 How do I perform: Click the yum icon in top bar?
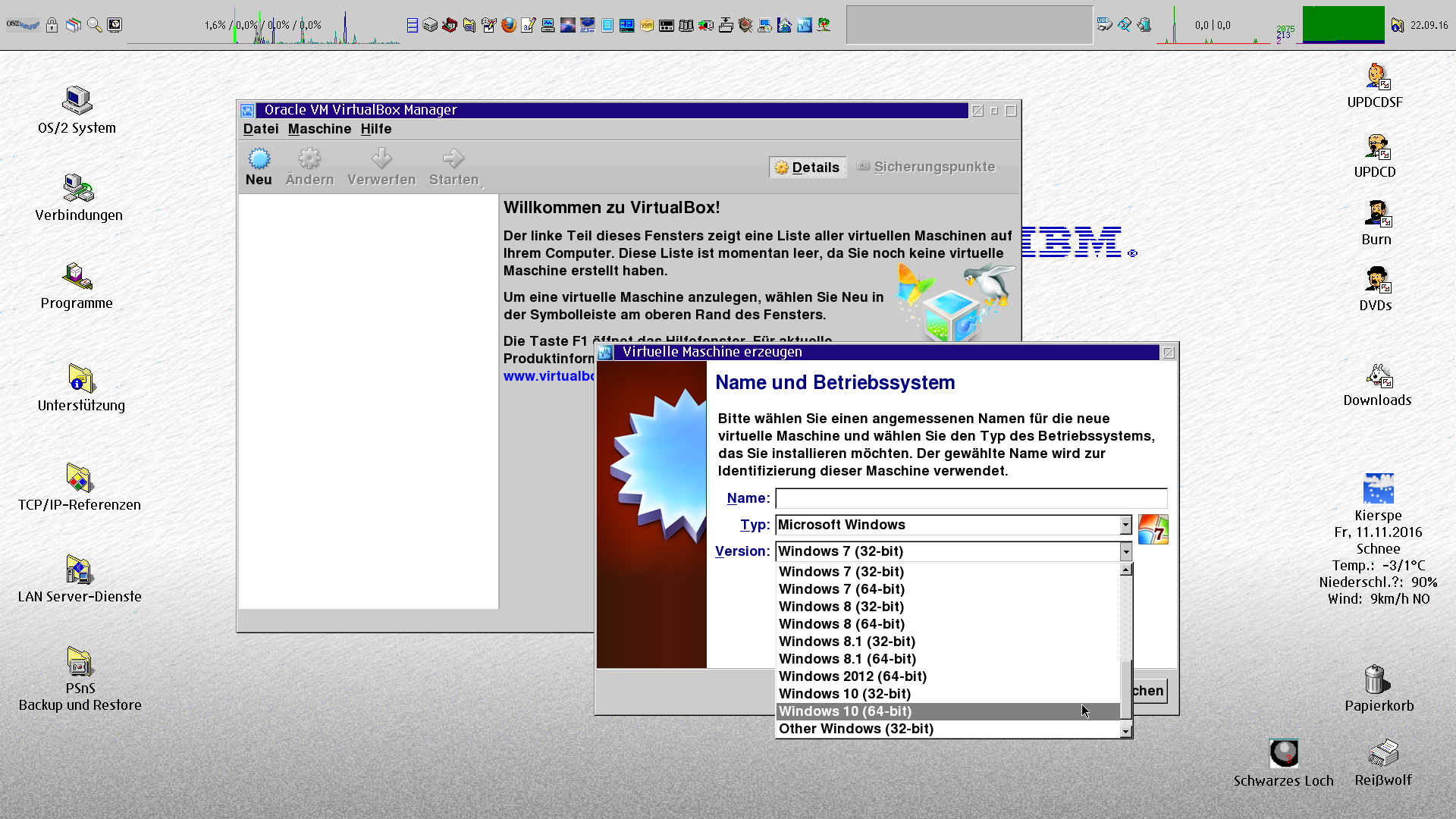(x=647, y=25)
